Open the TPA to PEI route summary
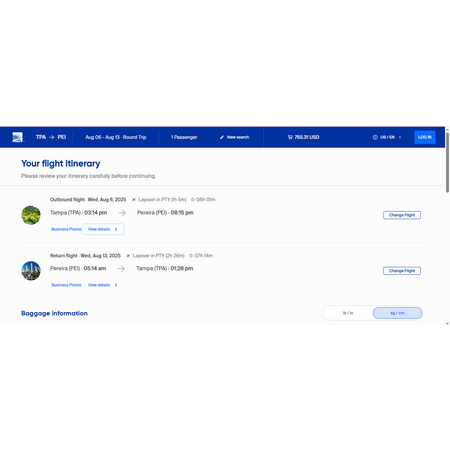This screenshot has width=450, height=450. pyautogui.click(x=51, y=137)
